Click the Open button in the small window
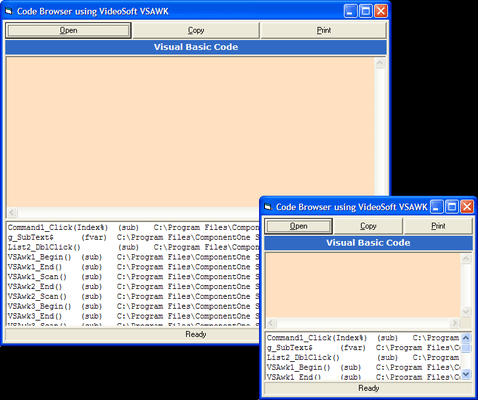 coord(298,226)
